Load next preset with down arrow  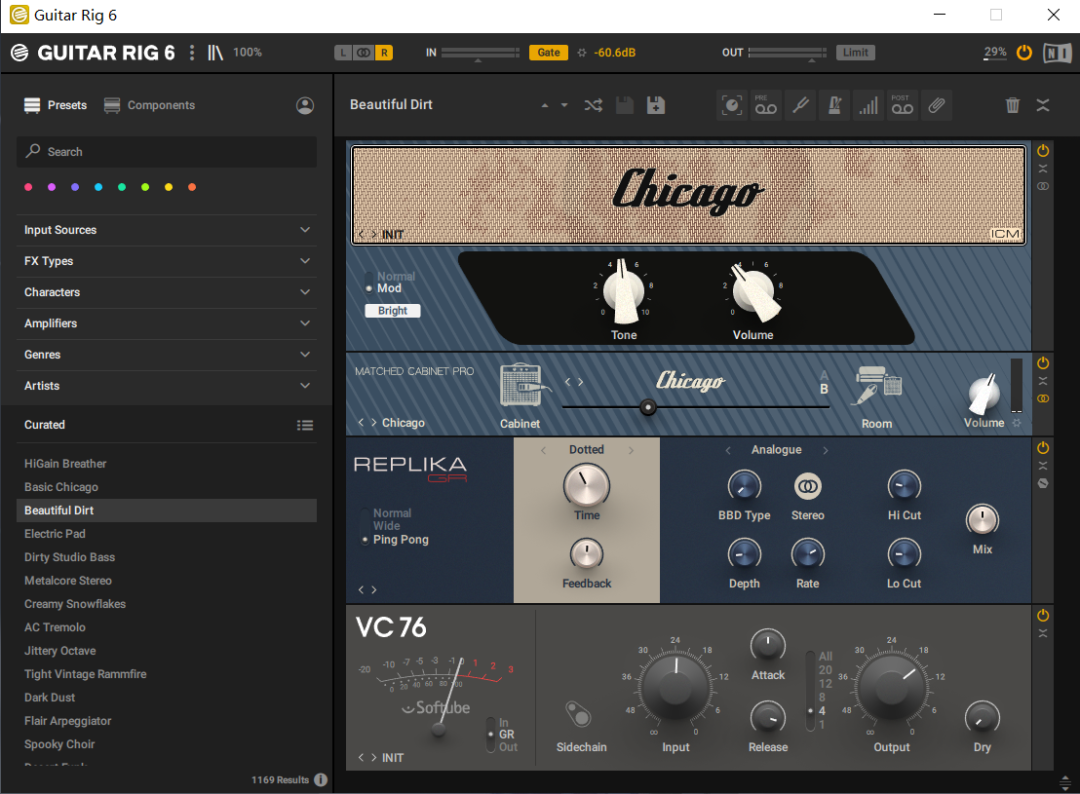pyautogui.click(x=564, y=105)
